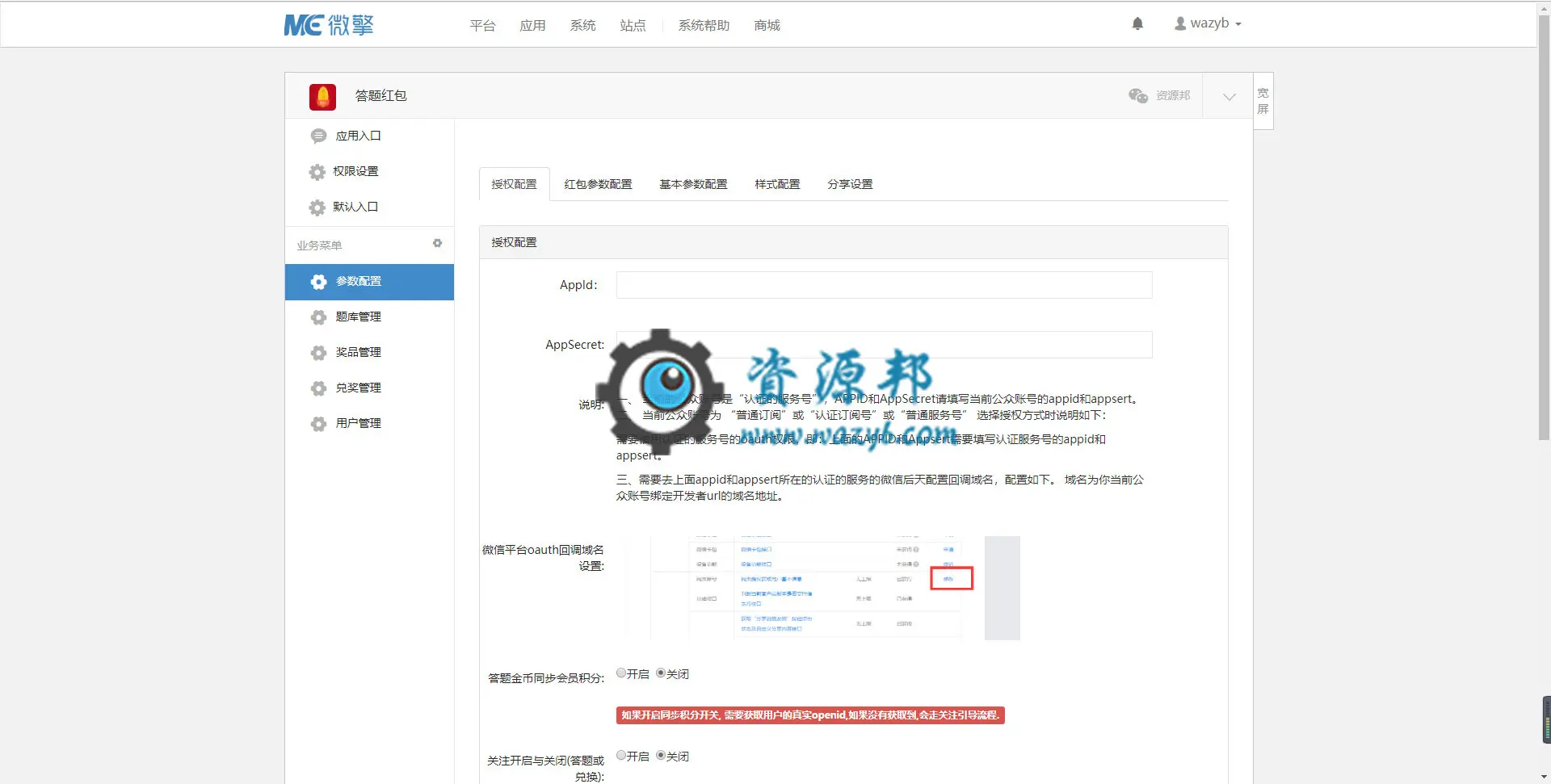Click the 答题红包 module title
Viewport: 1551px width, 784px height.
[380, 95]
